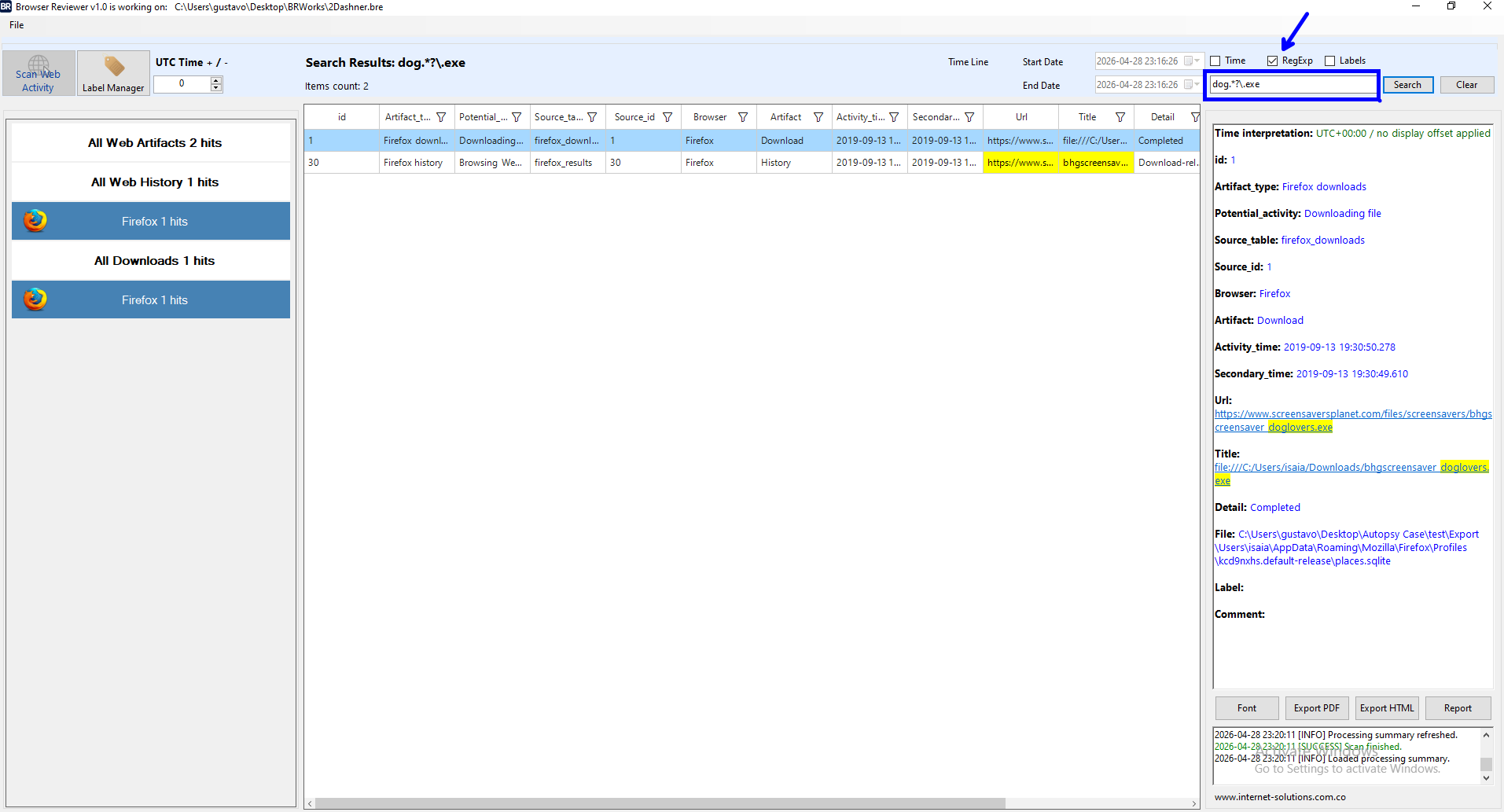Click the Search button
Viewport: 1504px width, 812px height.
coord(1407,85)
